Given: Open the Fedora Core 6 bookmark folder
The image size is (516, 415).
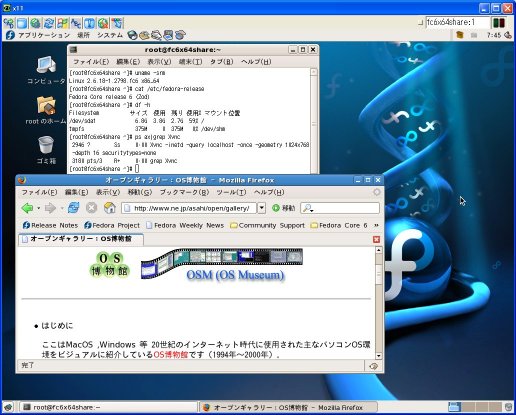Looking at the screenshot, I should click(339, 226).
